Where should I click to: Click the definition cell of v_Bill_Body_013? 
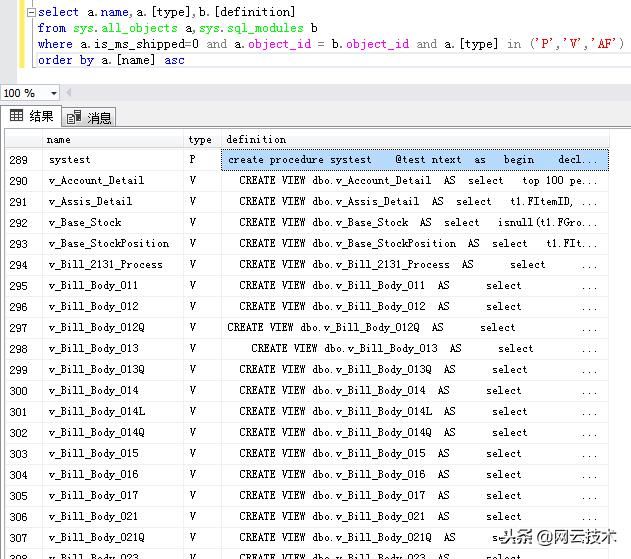(x=414, y=349)
